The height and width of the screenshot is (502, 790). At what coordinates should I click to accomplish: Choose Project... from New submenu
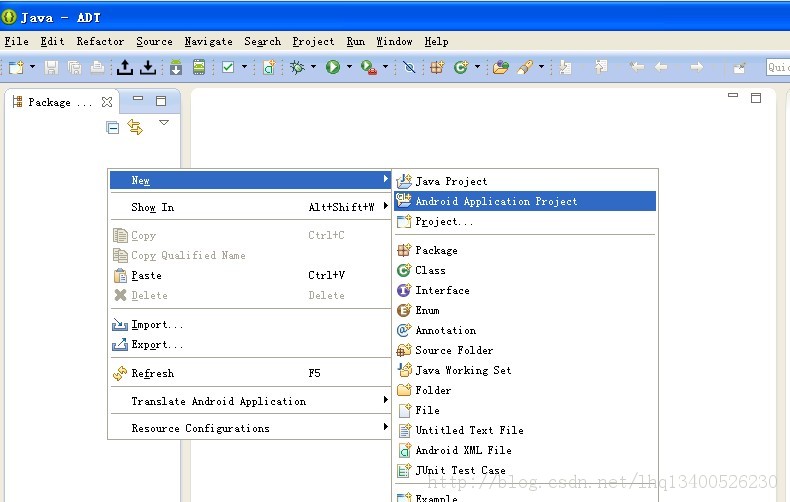coord(525,221)
